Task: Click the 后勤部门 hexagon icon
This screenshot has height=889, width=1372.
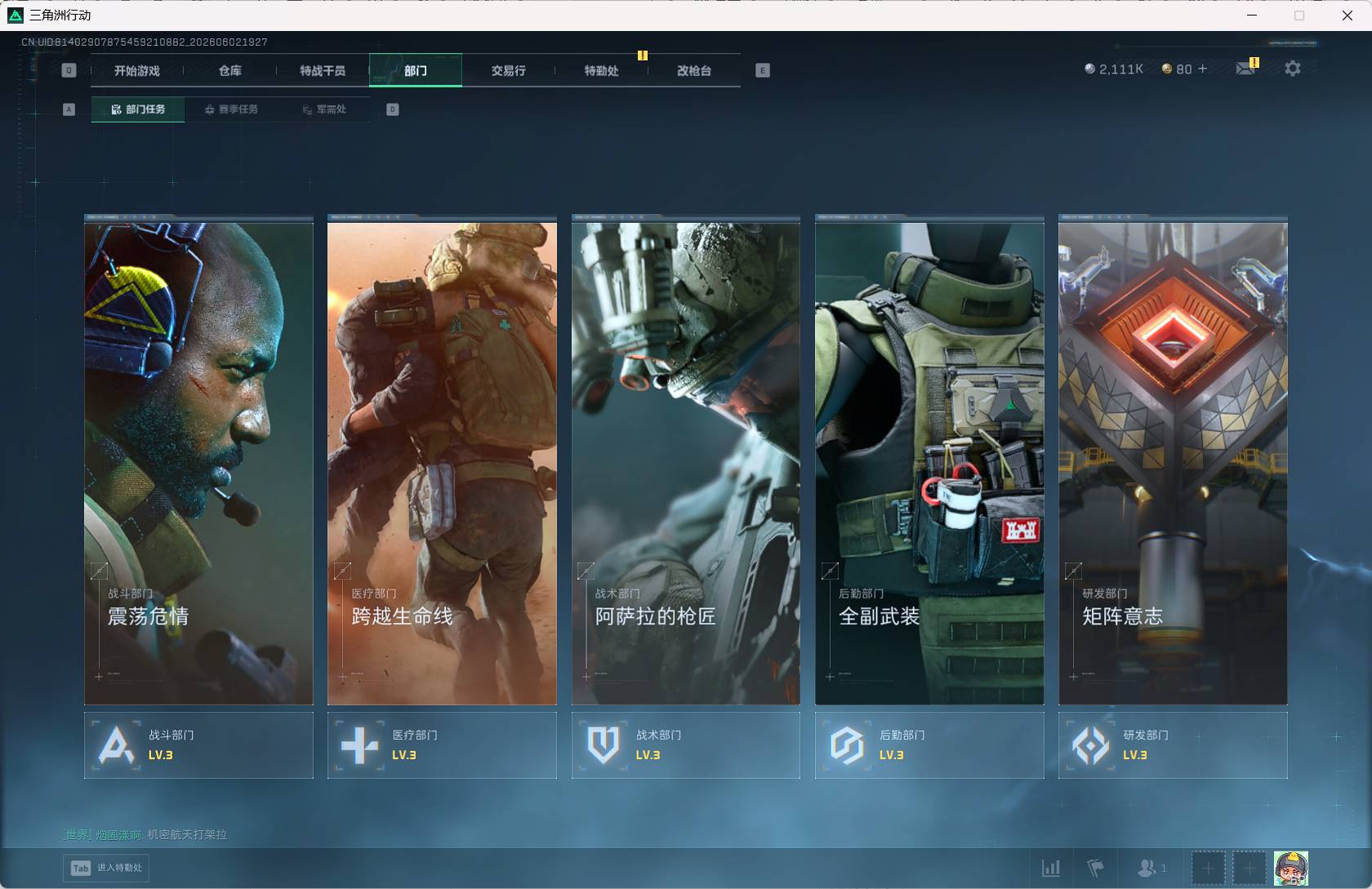Action: [847, 745]
